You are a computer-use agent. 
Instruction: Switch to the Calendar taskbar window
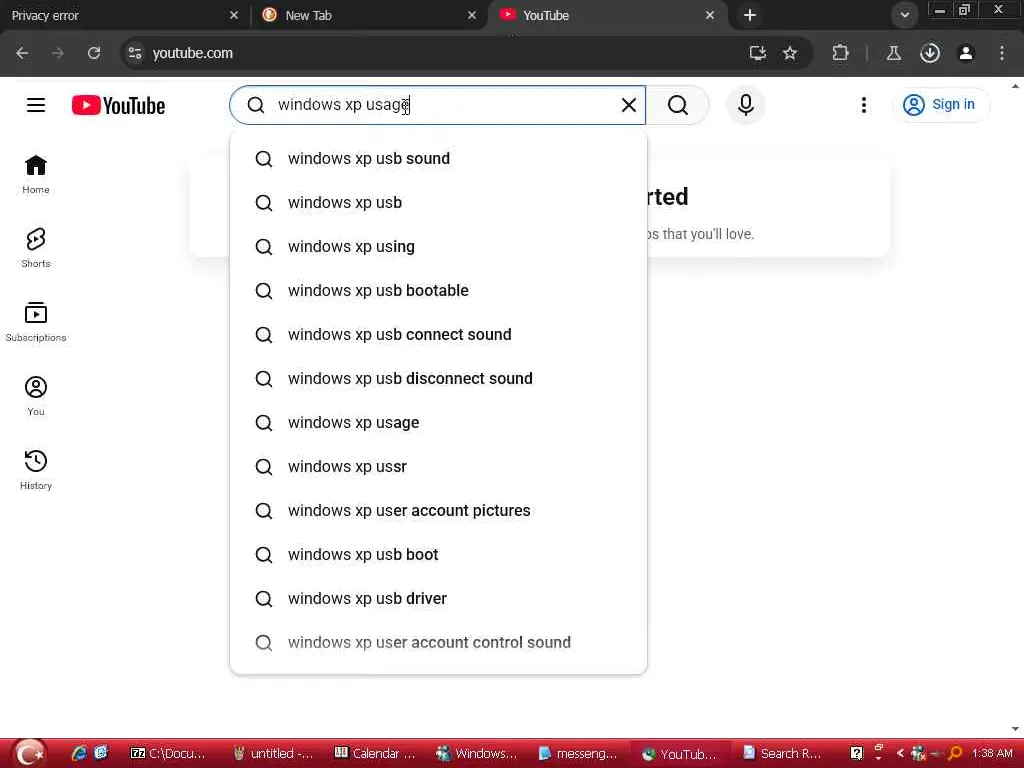click(375, 754)
